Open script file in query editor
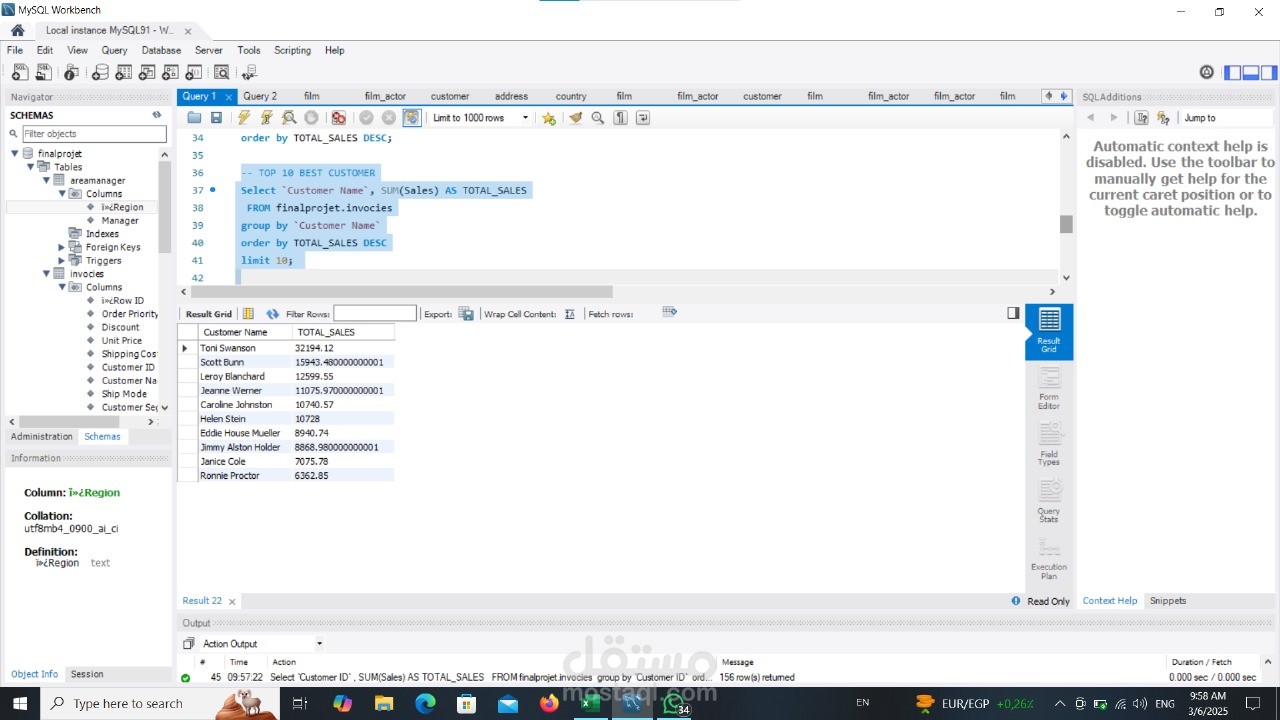This screenshot has height=720, width=1280. click(x=194, y=118)
